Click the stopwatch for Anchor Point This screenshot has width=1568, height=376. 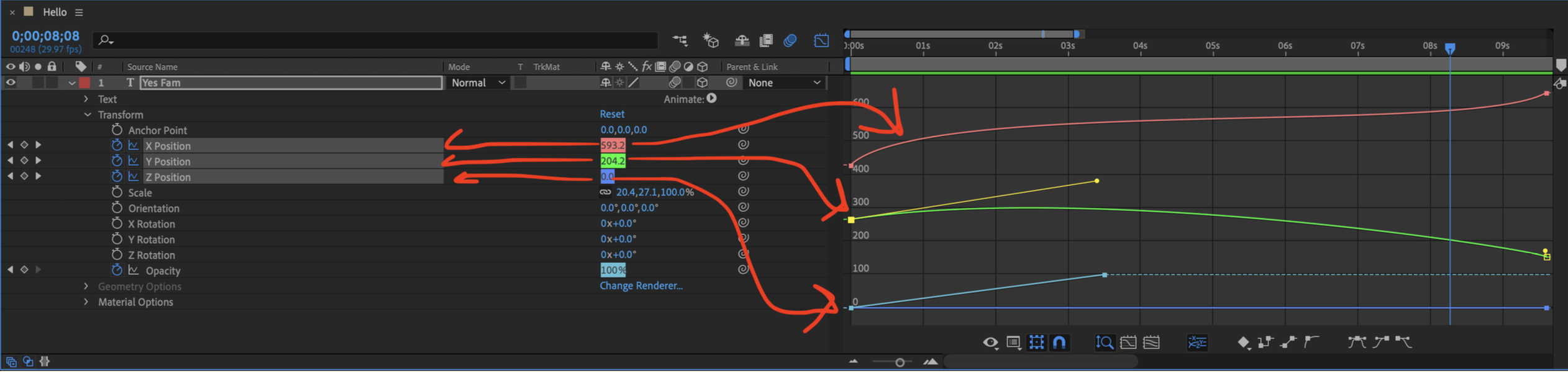tap(116, 129)
